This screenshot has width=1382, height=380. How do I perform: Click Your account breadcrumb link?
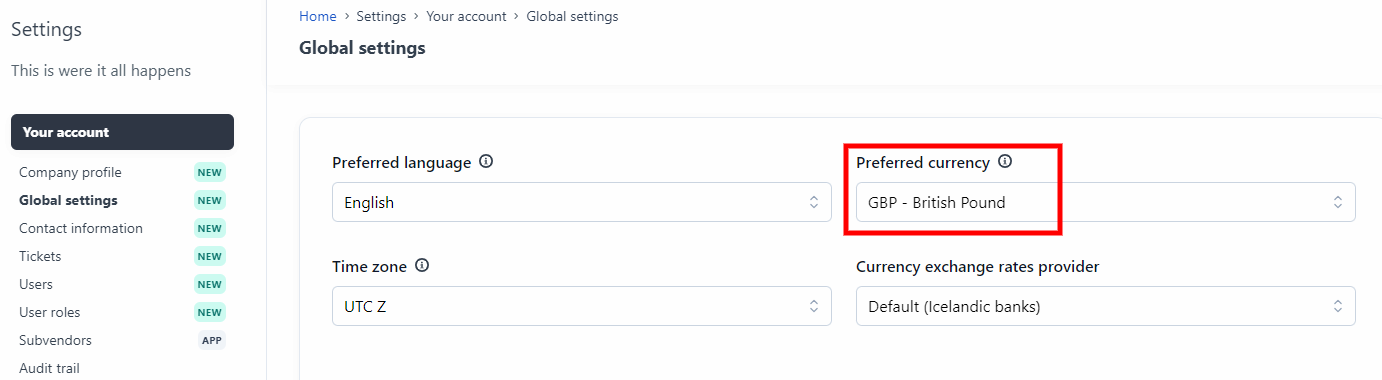pyautogui.click(x=466, y=16)
